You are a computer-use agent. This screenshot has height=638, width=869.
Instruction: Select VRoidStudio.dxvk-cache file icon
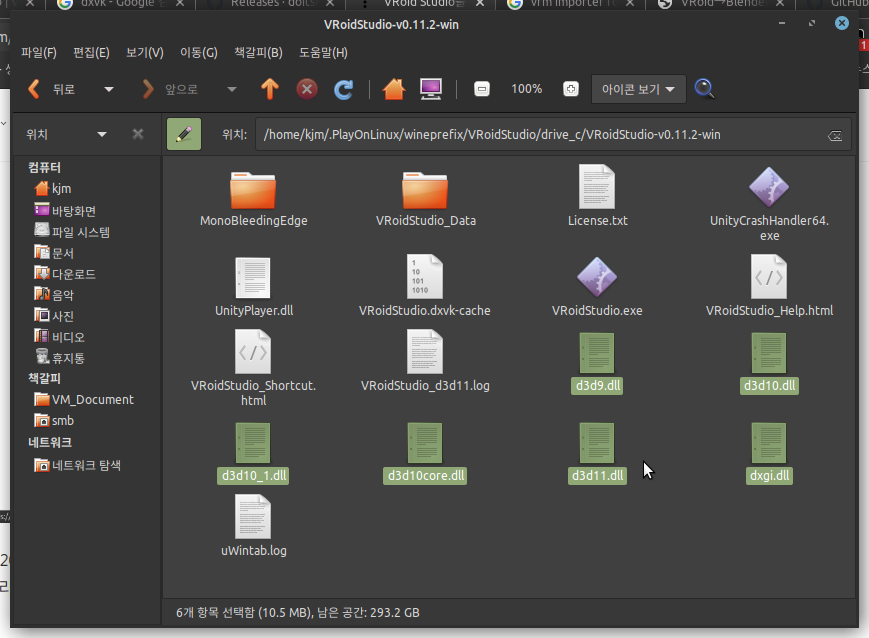tap(425, 277)
